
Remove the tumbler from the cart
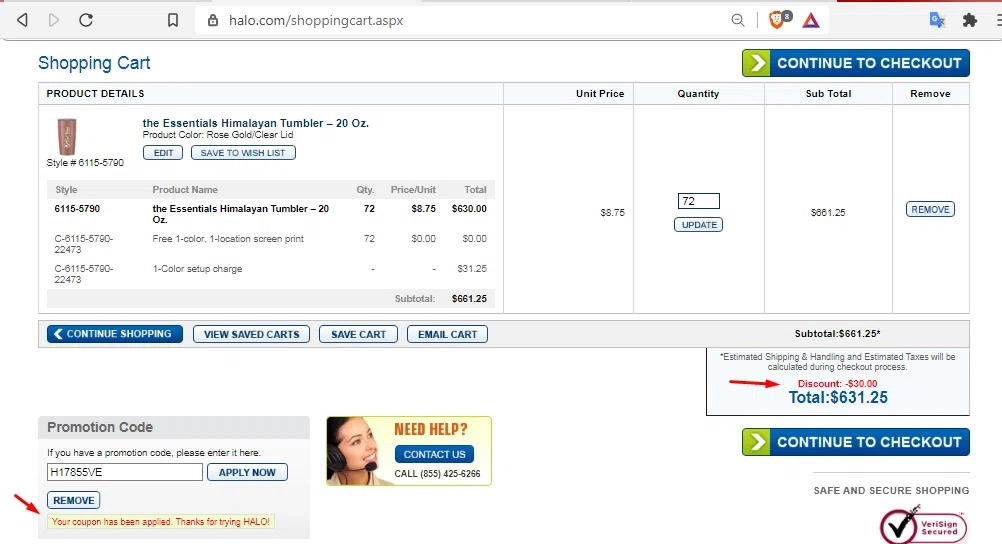(x=930, y=210)
